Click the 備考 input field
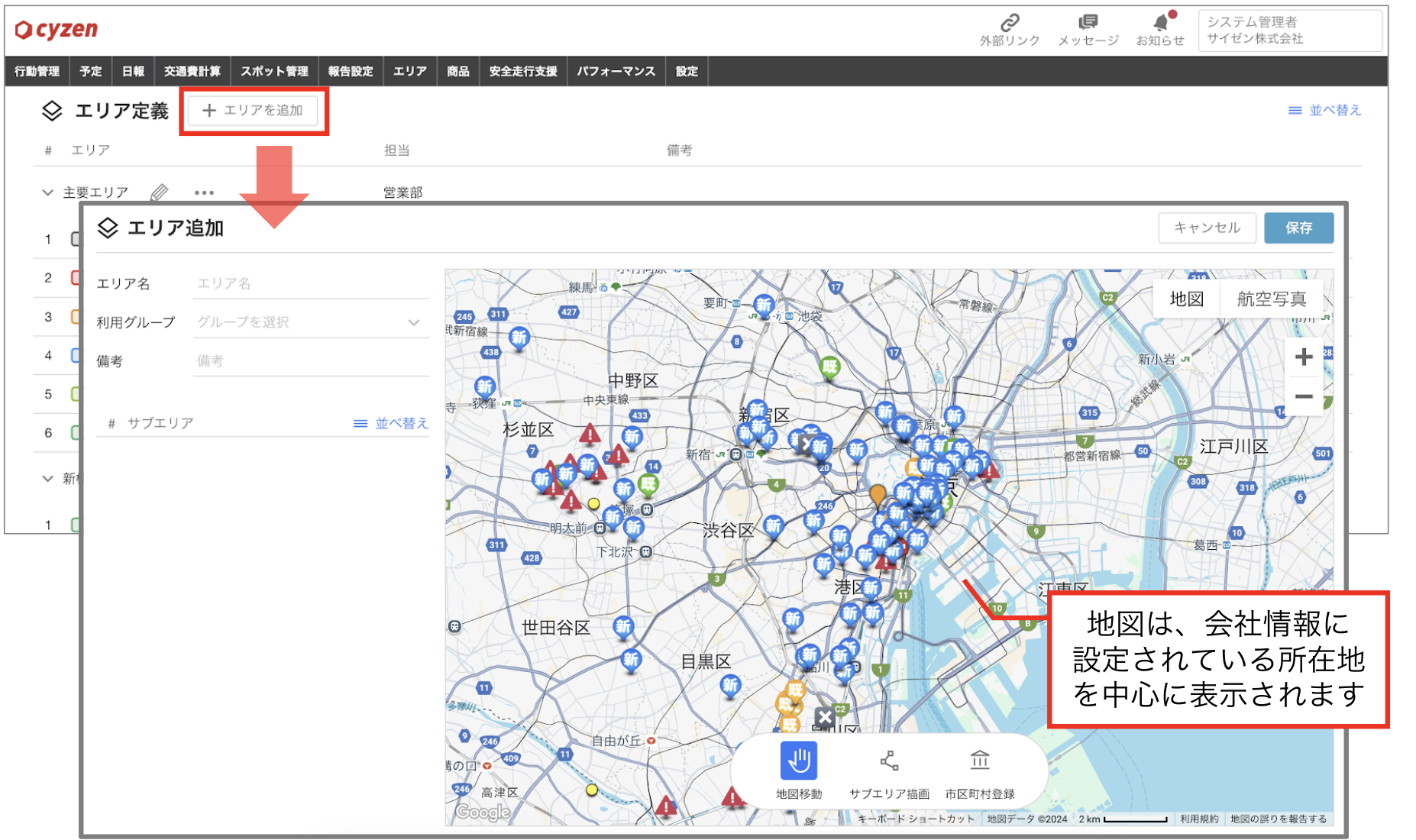The height and width of the screenshot is (840, 1416). pos(311,360)
